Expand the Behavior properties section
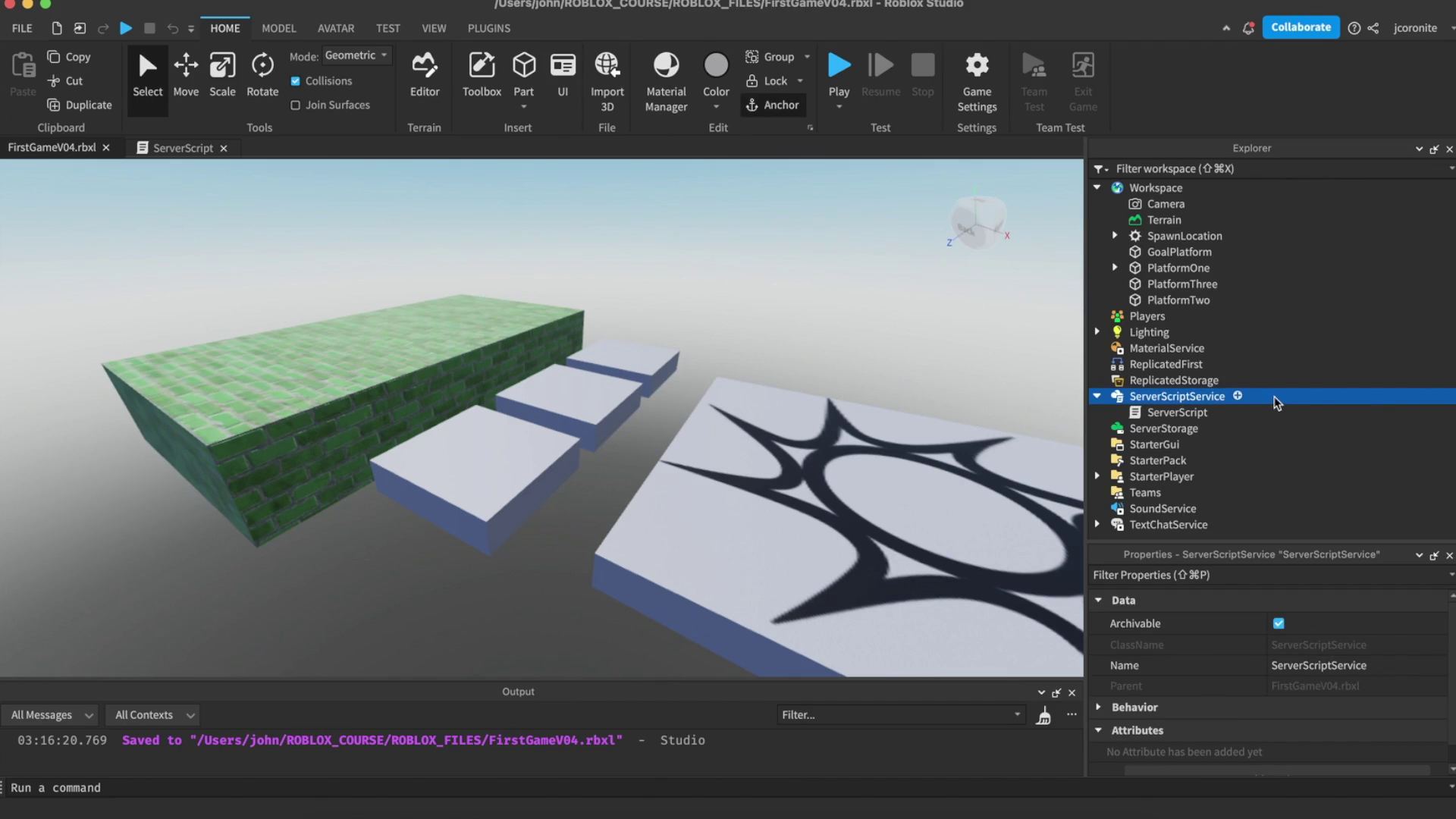The width and height of the screenshot is (1456, 819). tap(1098, 707)
